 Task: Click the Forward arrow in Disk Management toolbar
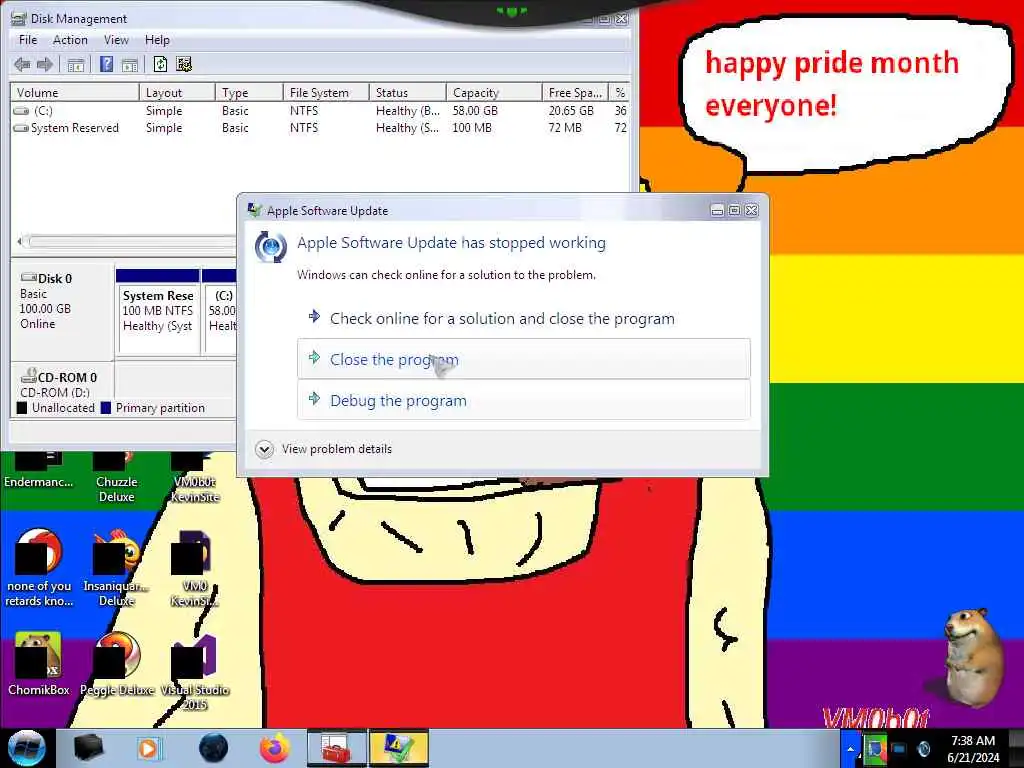point(44,64)
